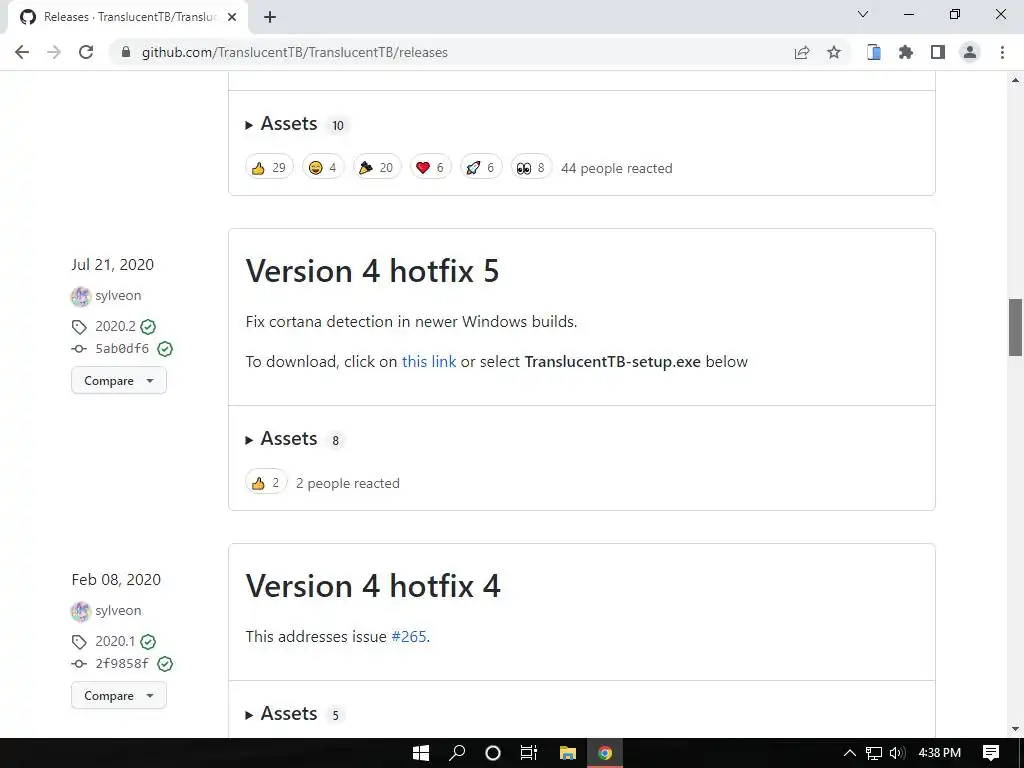
Task: Open commit 2f9858f
Action: (x=122, y=664)
